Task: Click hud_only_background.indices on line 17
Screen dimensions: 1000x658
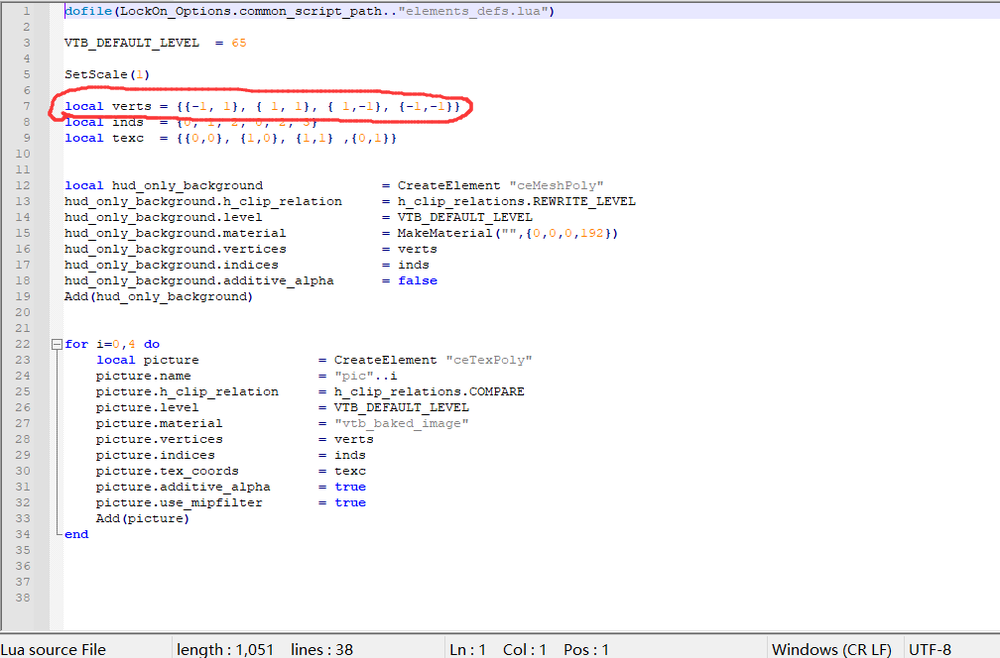Action: [172, 265]
